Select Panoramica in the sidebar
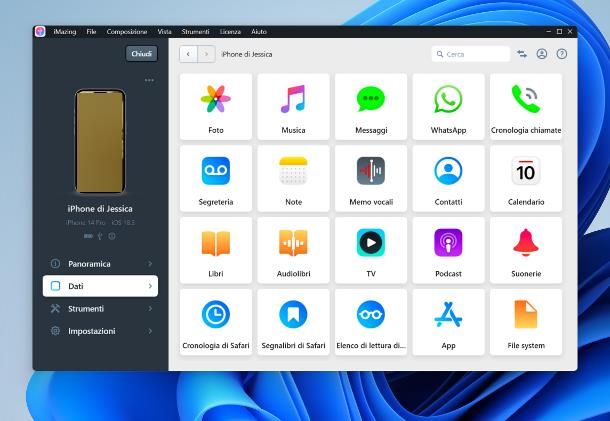 tap(100, 264)
